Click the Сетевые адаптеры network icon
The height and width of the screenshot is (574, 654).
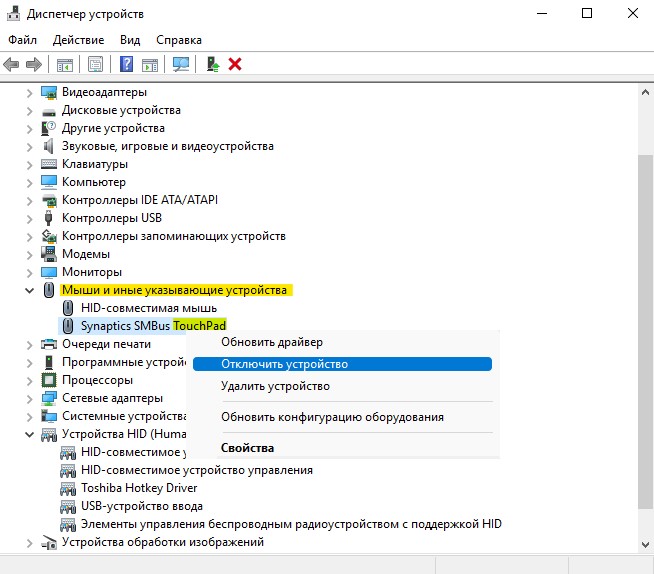click(49, 398)
